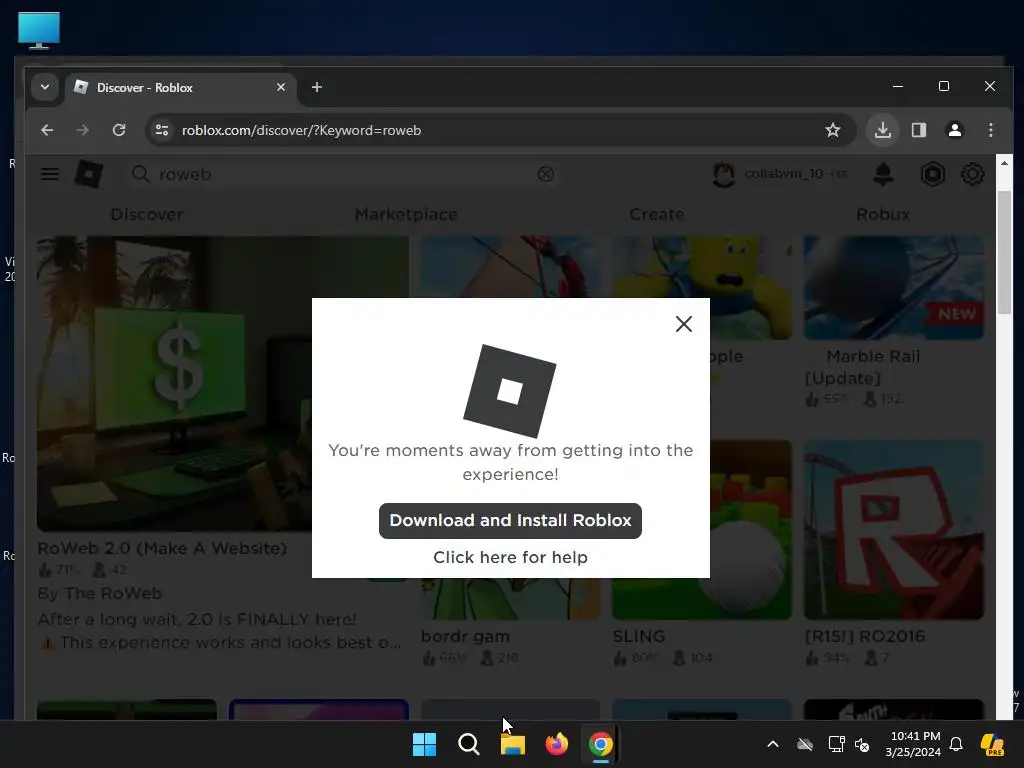Screen dimensions: 1024x768
Task: Click scrollbar up arrow
Action: [x=1004, y=163]
